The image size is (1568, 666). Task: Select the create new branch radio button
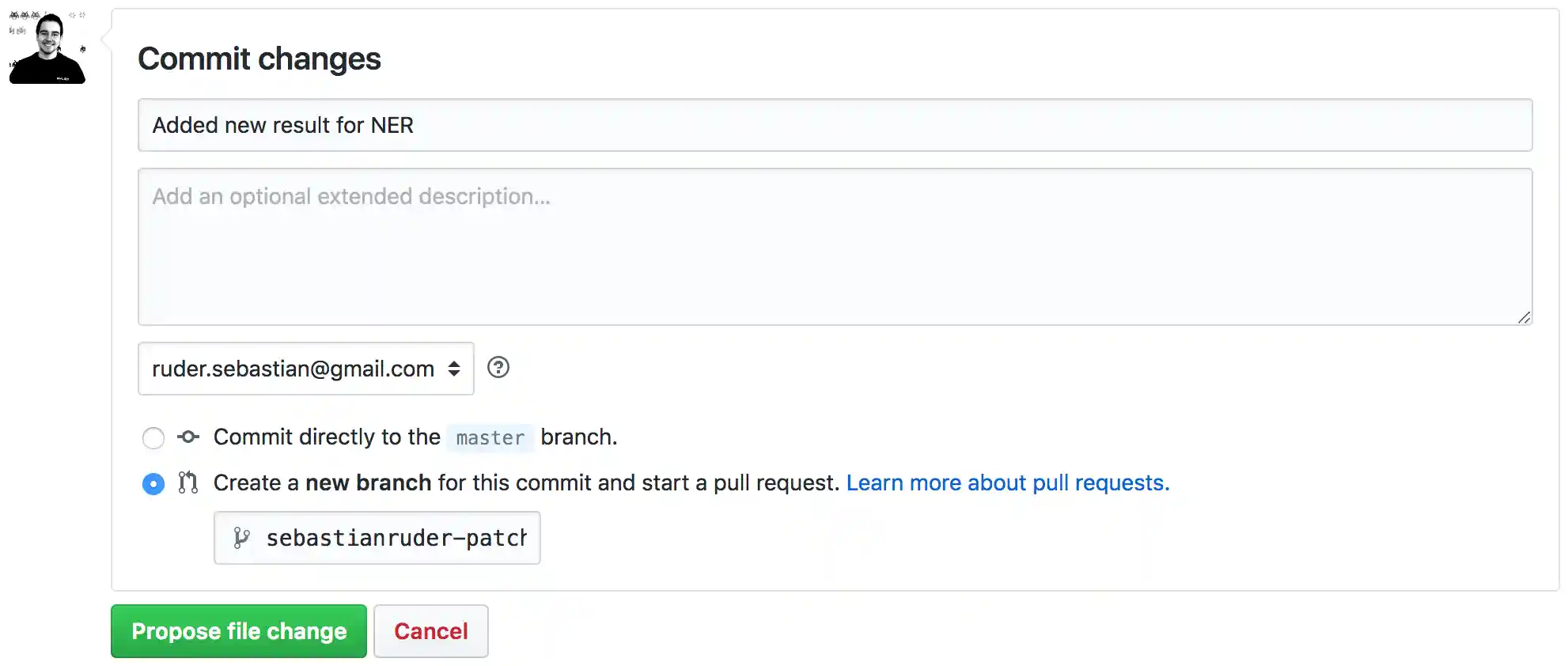tap(153, 483)
